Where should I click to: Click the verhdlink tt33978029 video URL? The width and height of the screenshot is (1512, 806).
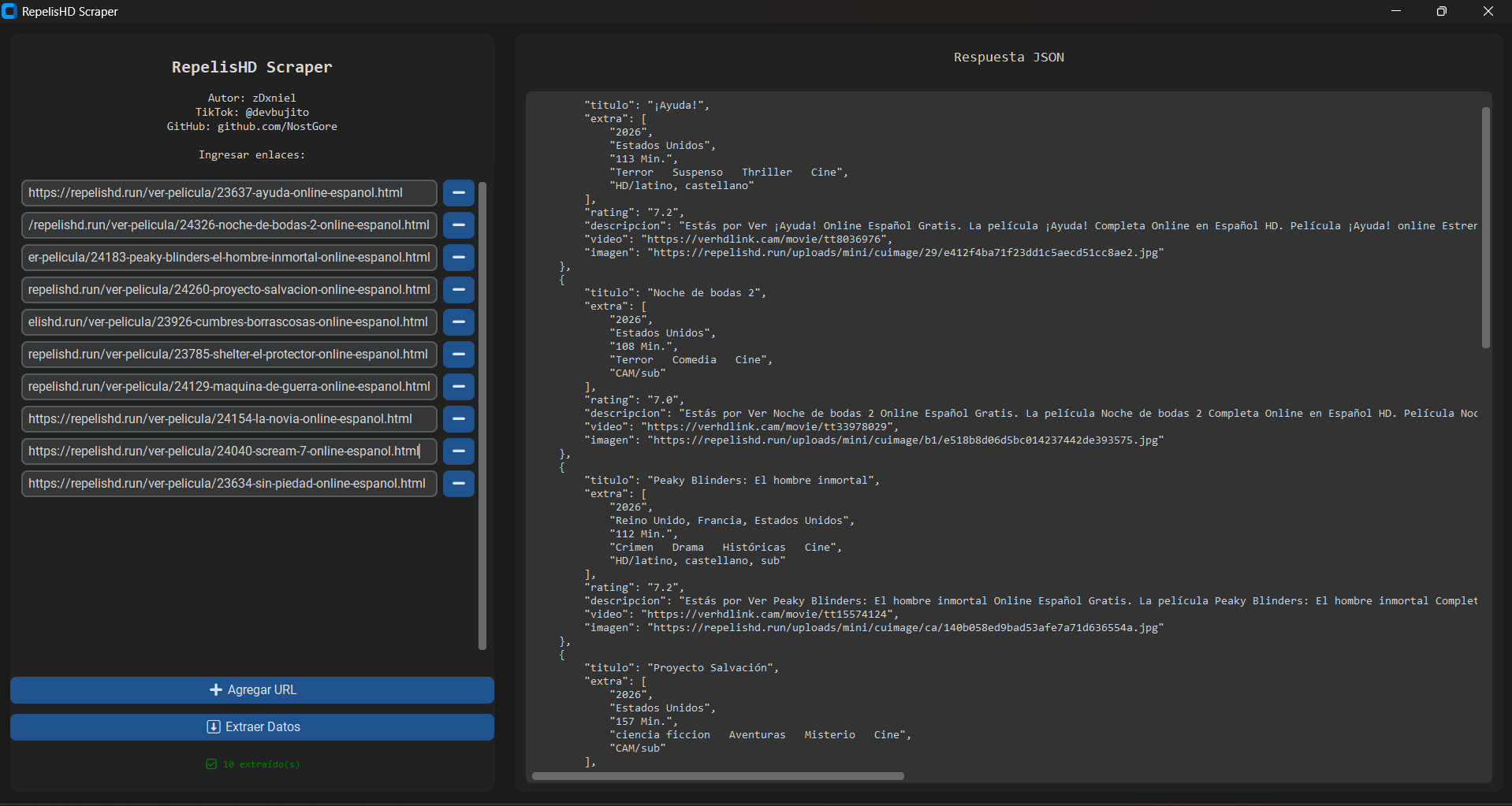770,427
